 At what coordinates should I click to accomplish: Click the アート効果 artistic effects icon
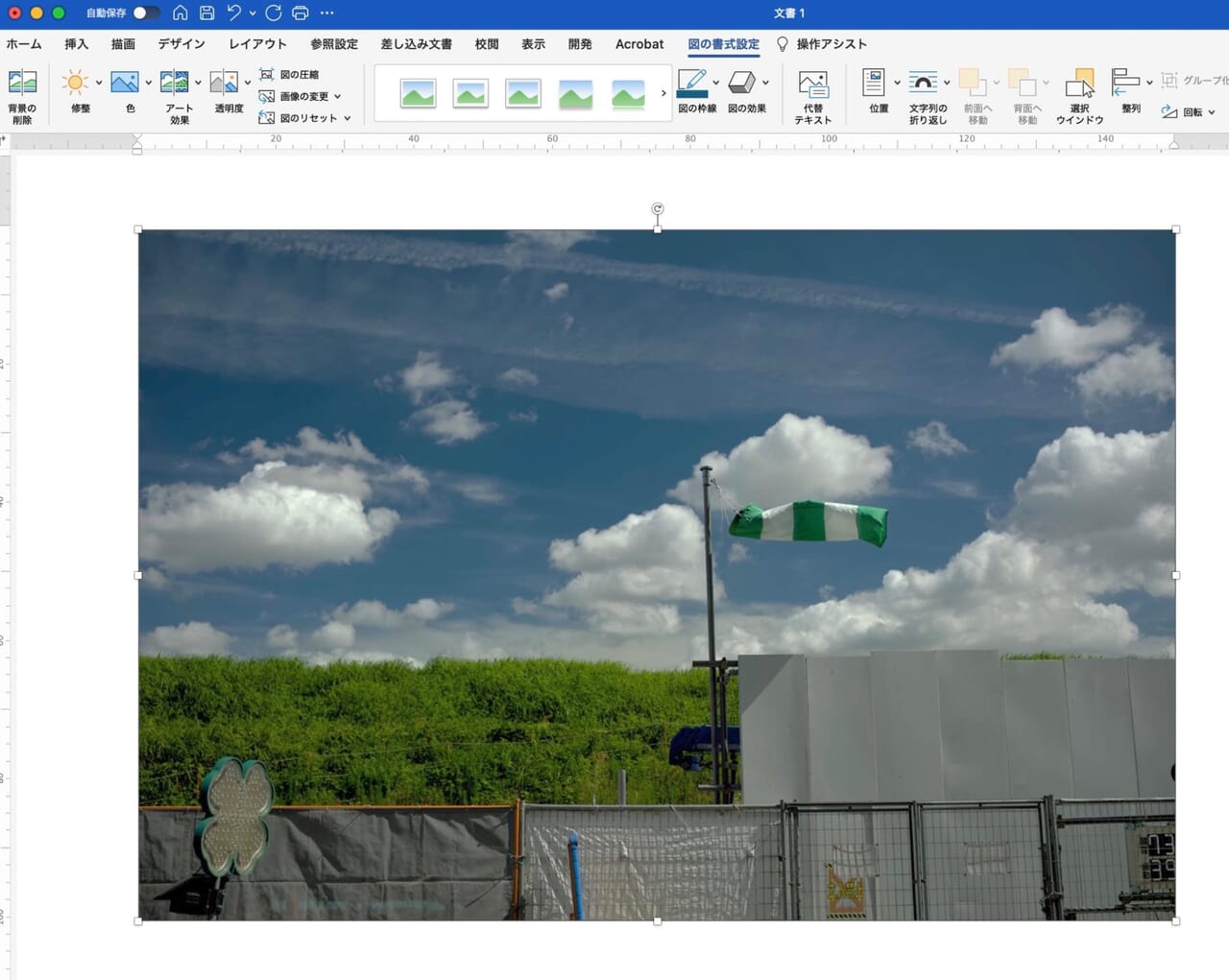(x=174, y=84)
